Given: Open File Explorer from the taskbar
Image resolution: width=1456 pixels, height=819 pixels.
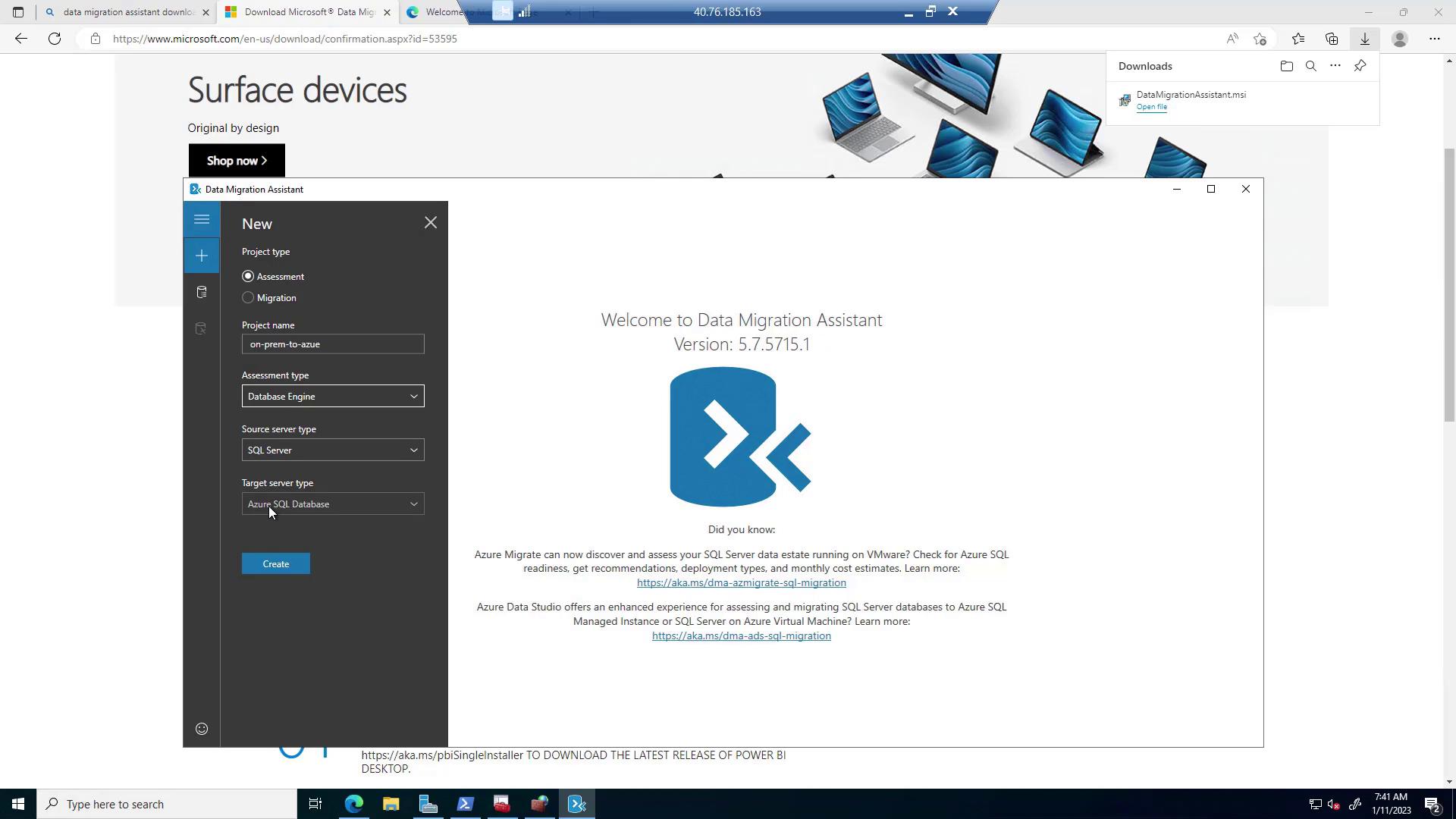Looking at the screenshot, I should 391,805.
